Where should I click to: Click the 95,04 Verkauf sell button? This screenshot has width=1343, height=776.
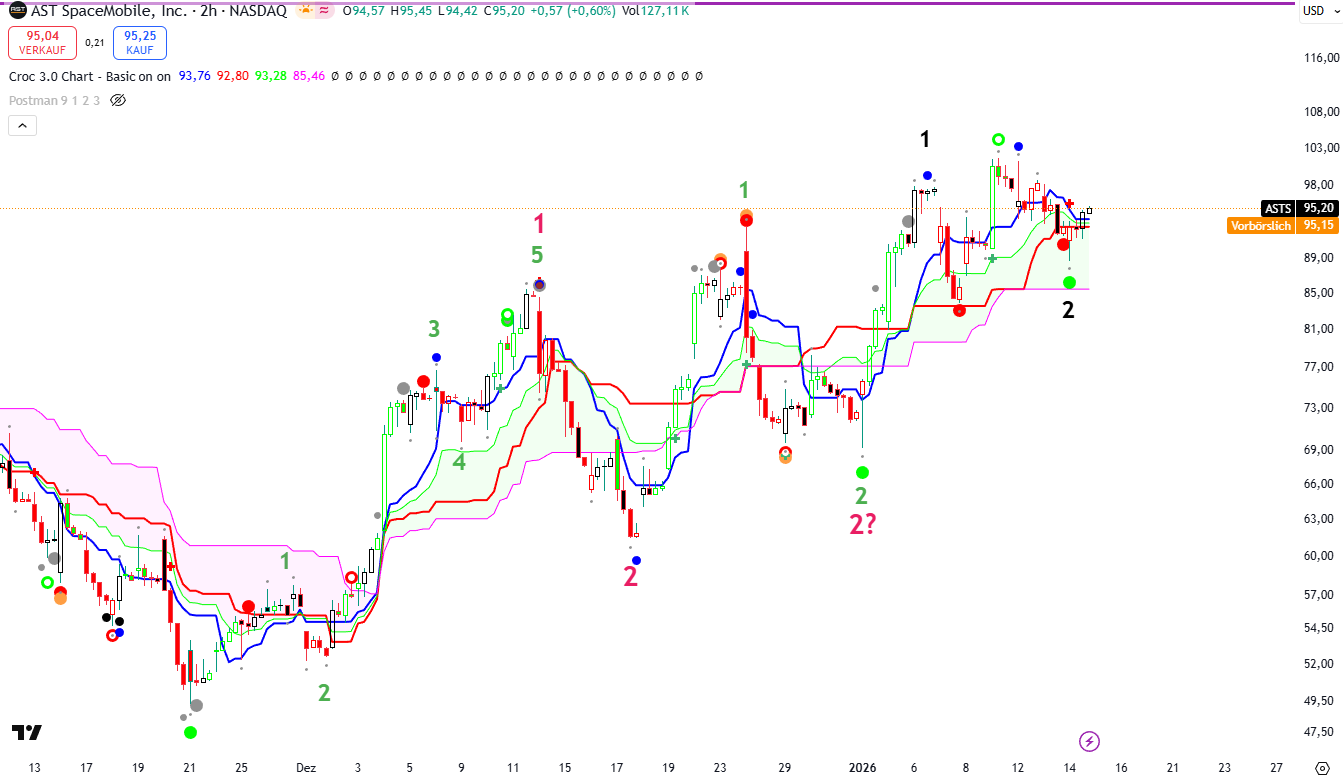39,43
